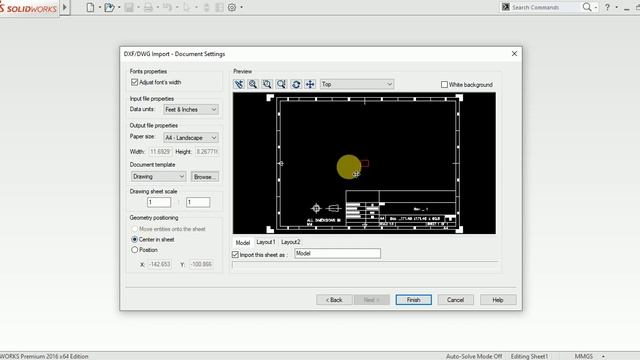This screenshot has height=360, width=640.
Task: Click the zoom in/out magnifier icon
Action: pos(281,84)
